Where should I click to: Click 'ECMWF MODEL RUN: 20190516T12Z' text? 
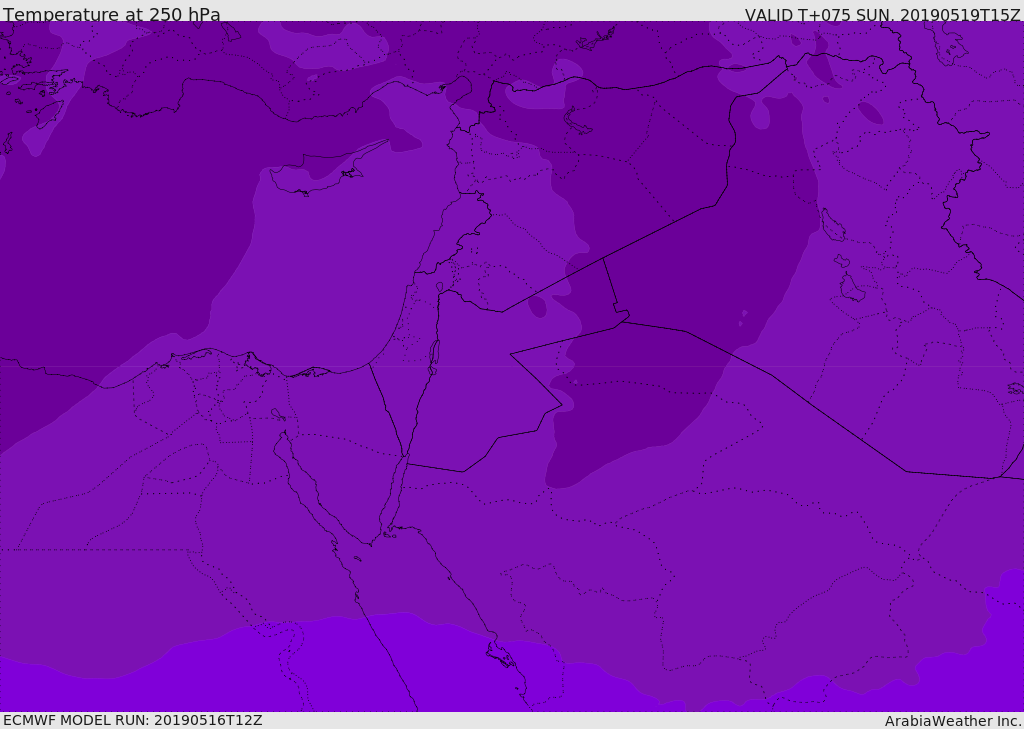tap(133, 720)
